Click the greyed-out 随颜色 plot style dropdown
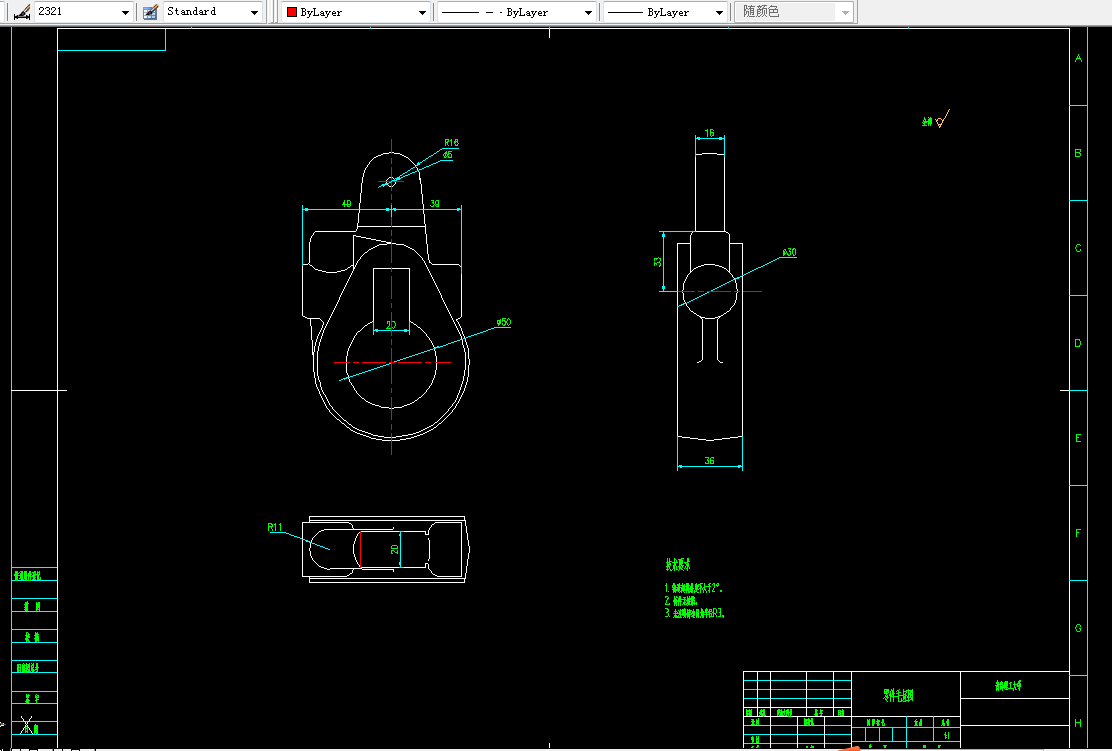Screen dimensions: 1112x751 click(x=794, y=12)
